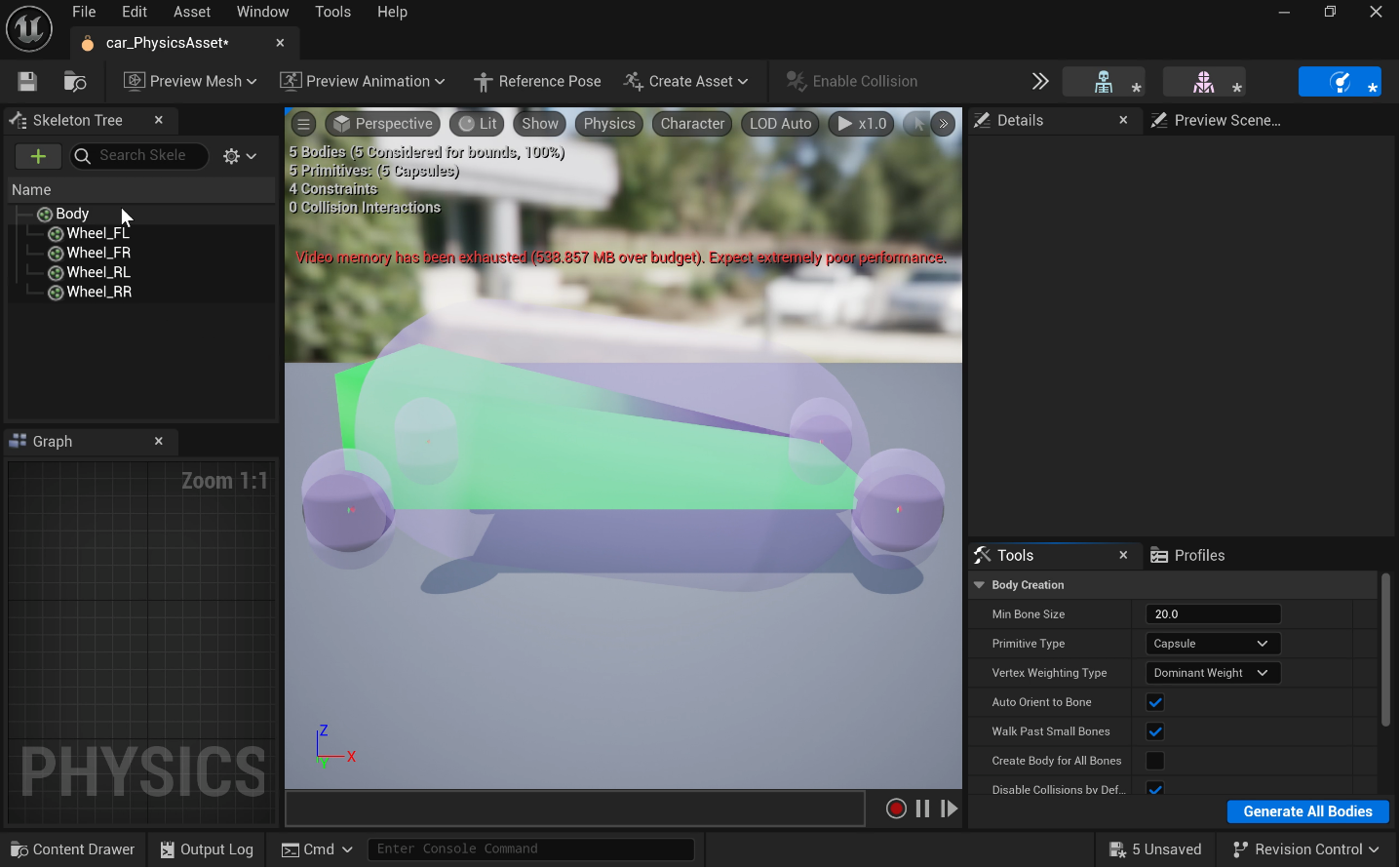Close the Skeleton Tree panel
Viewport: 1400px width, 868px height.
coord(159,120)
